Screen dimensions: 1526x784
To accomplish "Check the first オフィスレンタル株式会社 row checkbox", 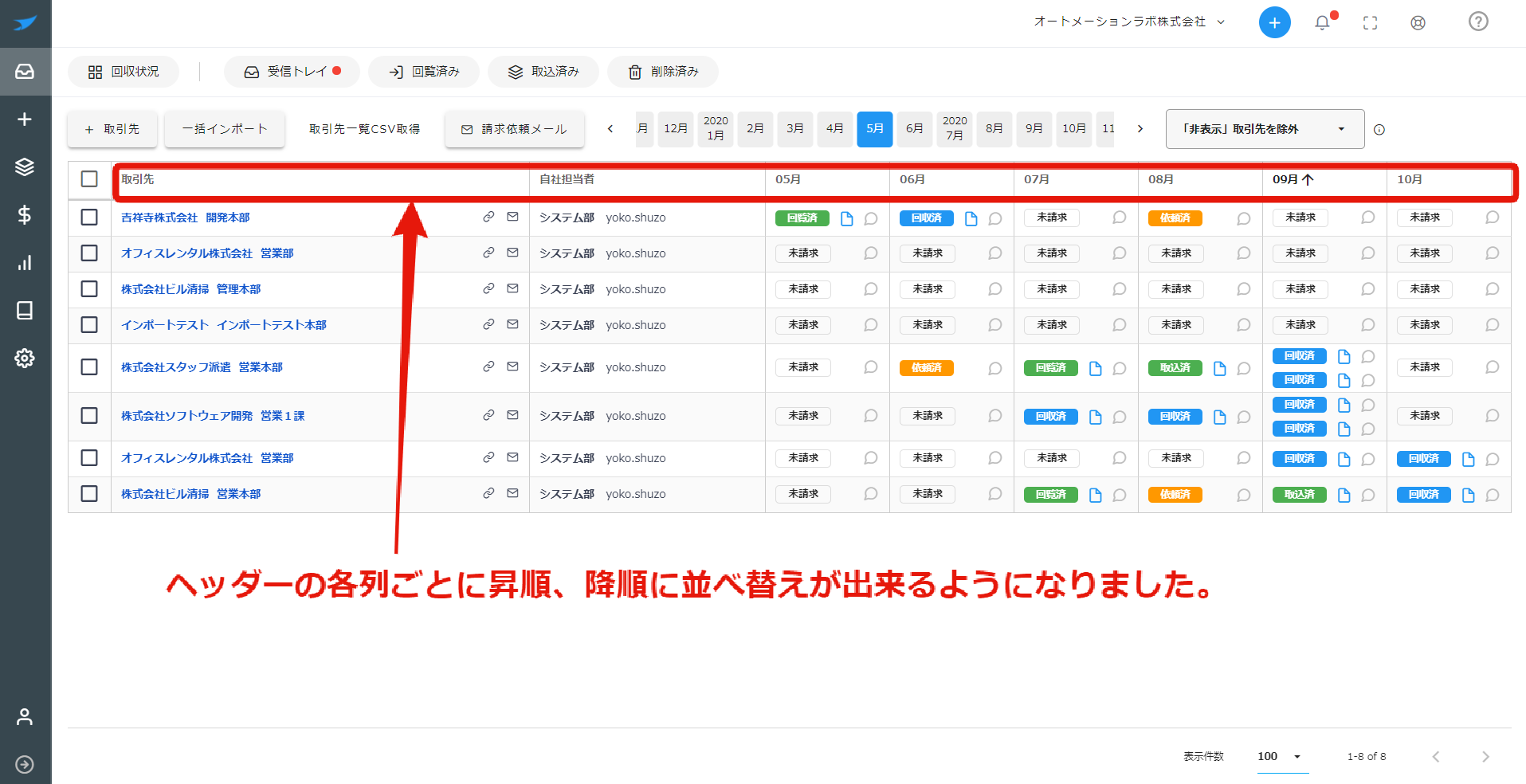I will tap(89, 253).
